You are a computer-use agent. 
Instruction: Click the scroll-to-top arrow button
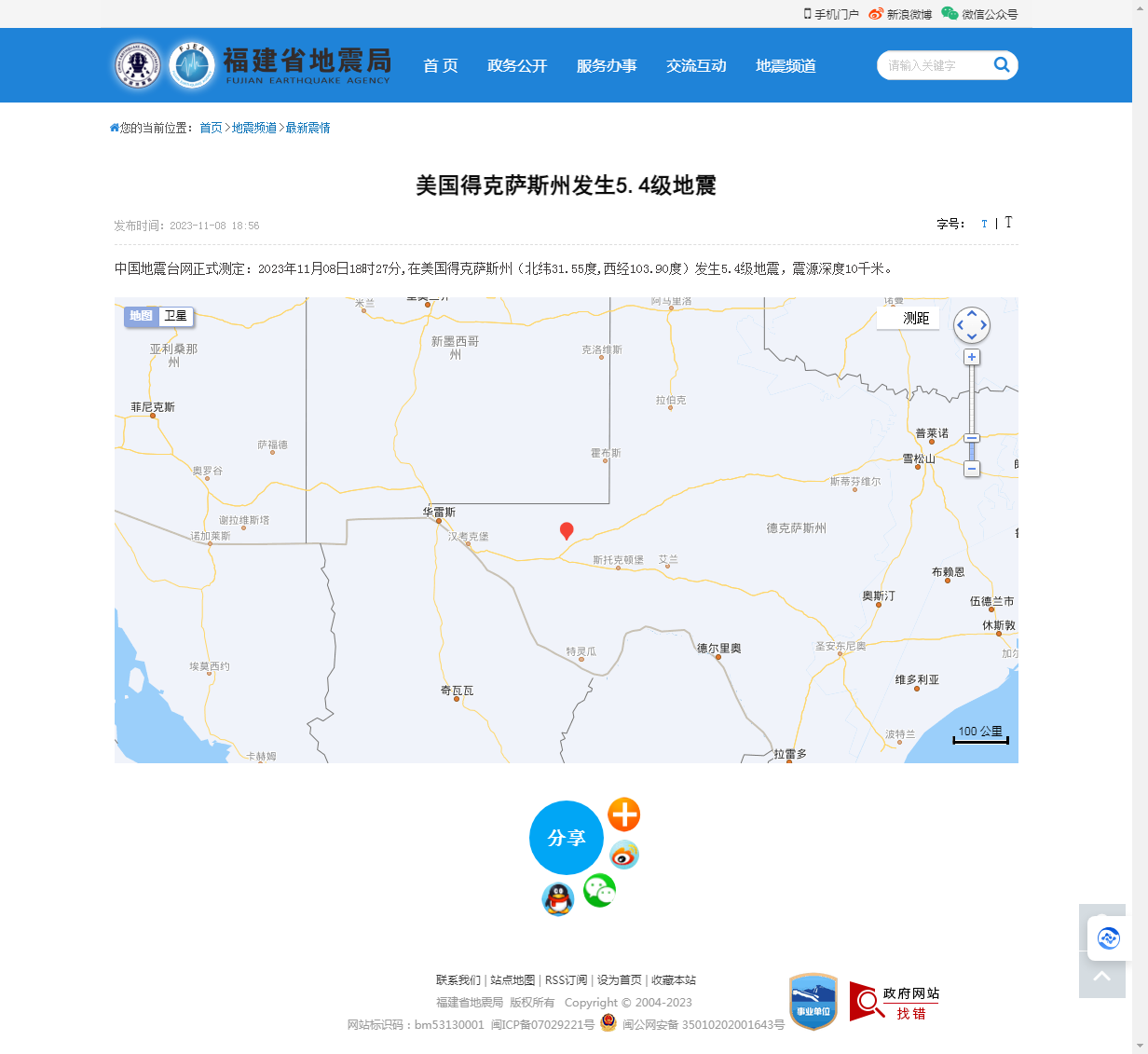(x=1101, y=976)
